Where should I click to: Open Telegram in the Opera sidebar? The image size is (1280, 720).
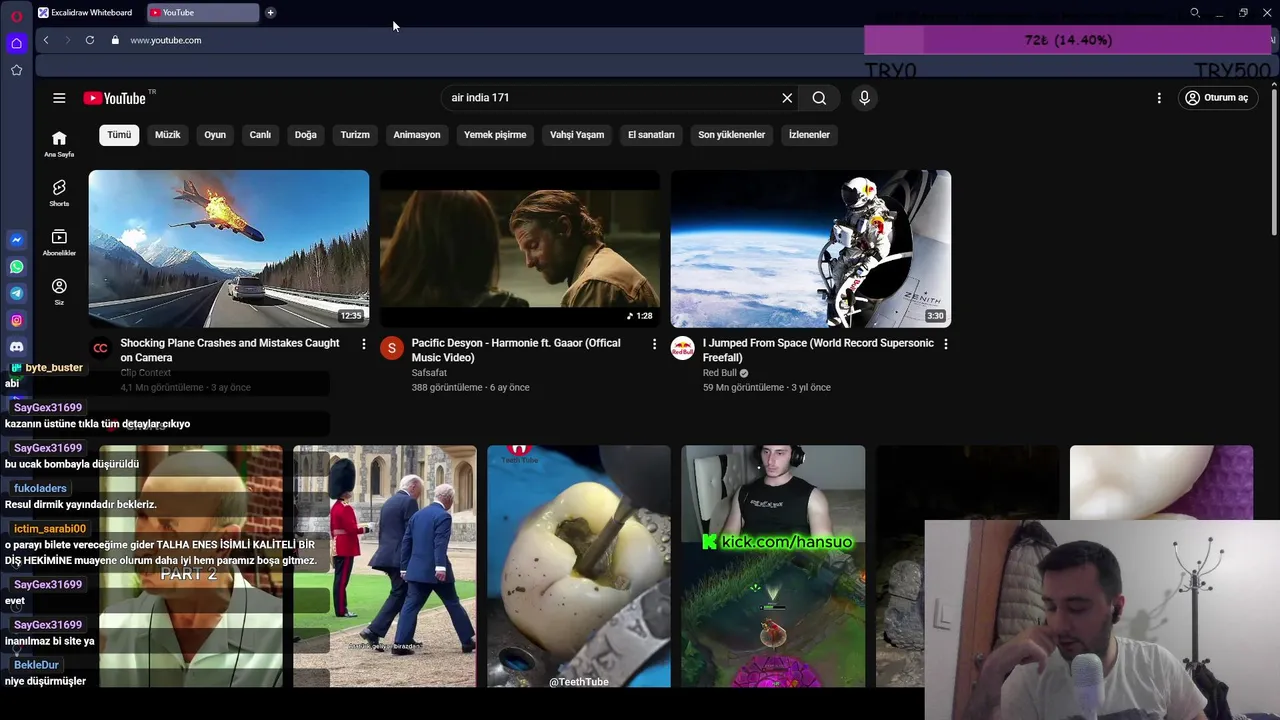16,293
